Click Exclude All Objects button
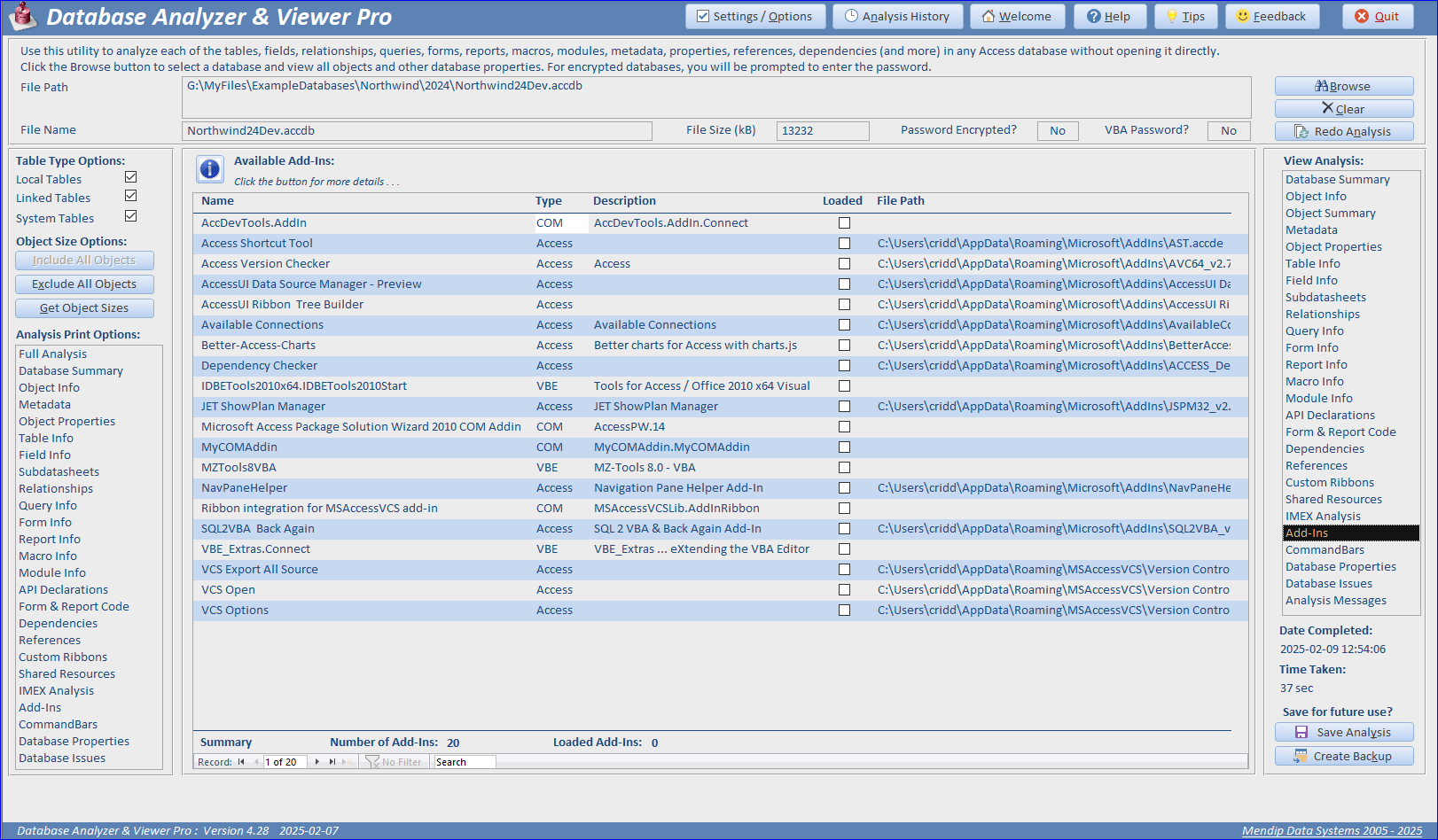The width and height of the screenshot is (1438, 840). pos(84,284)
